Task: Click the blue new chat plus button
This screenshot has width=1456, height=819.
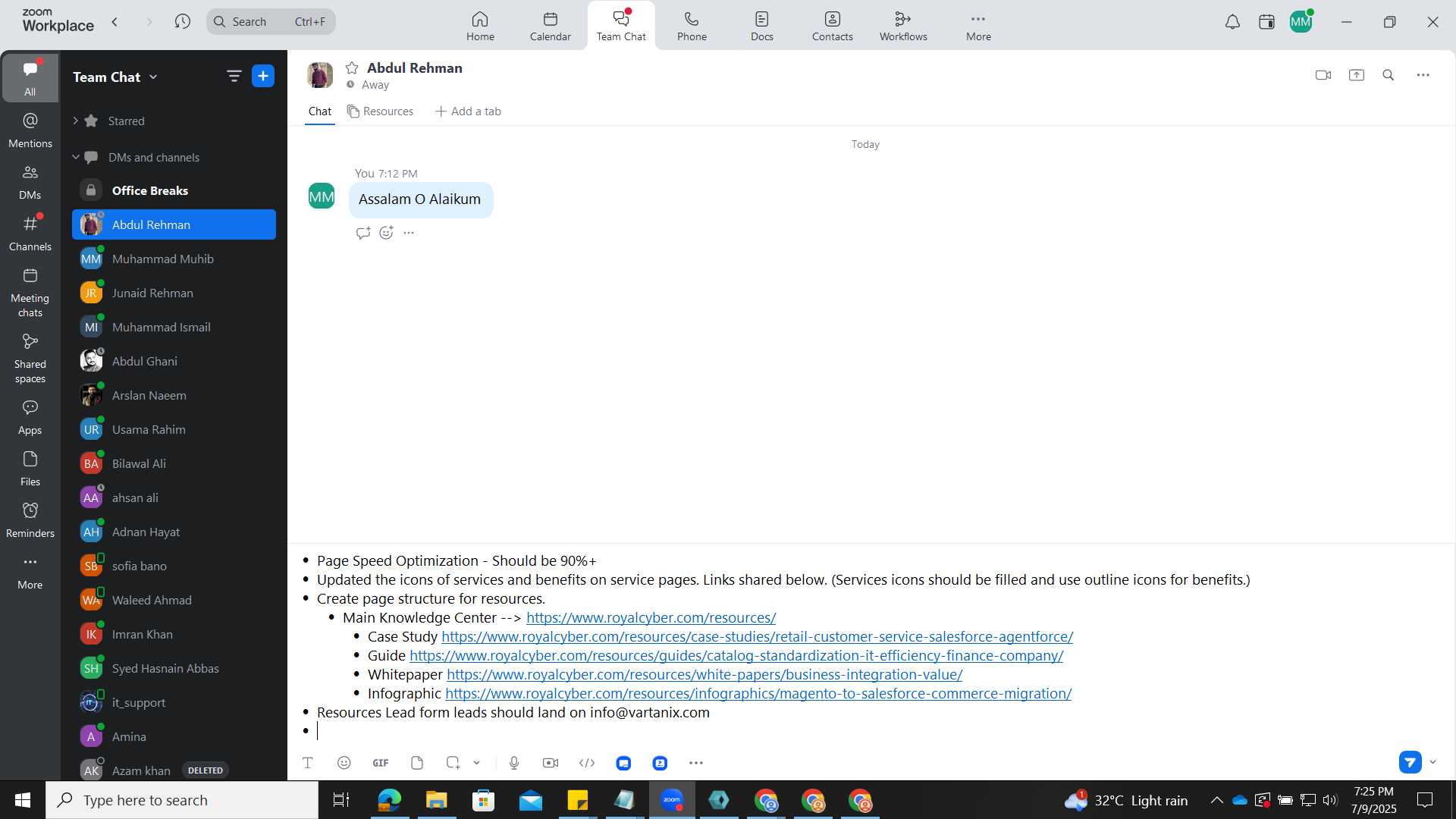Action: pyautogui.click(x=263, y=76)
